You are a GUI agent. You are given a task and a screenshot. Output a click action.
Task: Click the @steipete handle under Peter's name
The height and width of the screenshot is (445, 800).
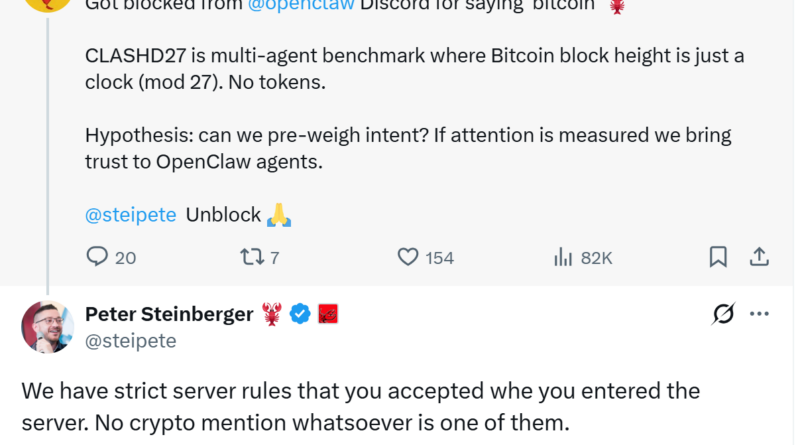click(x=130, y=341)
